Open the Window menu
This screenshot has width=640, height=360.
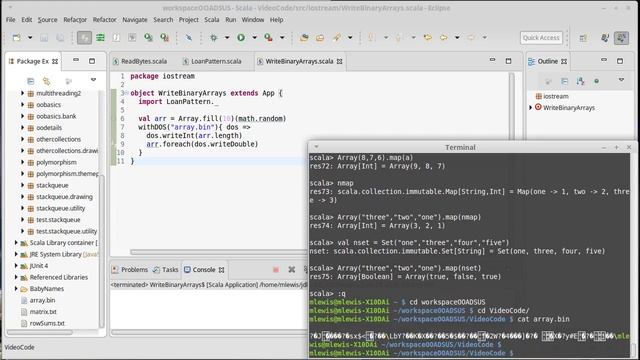[253, 20]
